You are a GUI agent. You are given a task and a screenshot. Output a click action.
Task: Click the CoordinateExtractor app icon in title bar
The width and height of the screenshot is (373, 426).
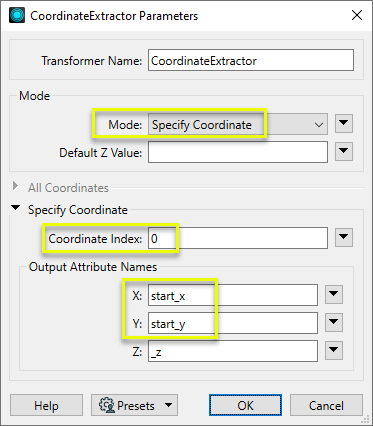[17, 16]
